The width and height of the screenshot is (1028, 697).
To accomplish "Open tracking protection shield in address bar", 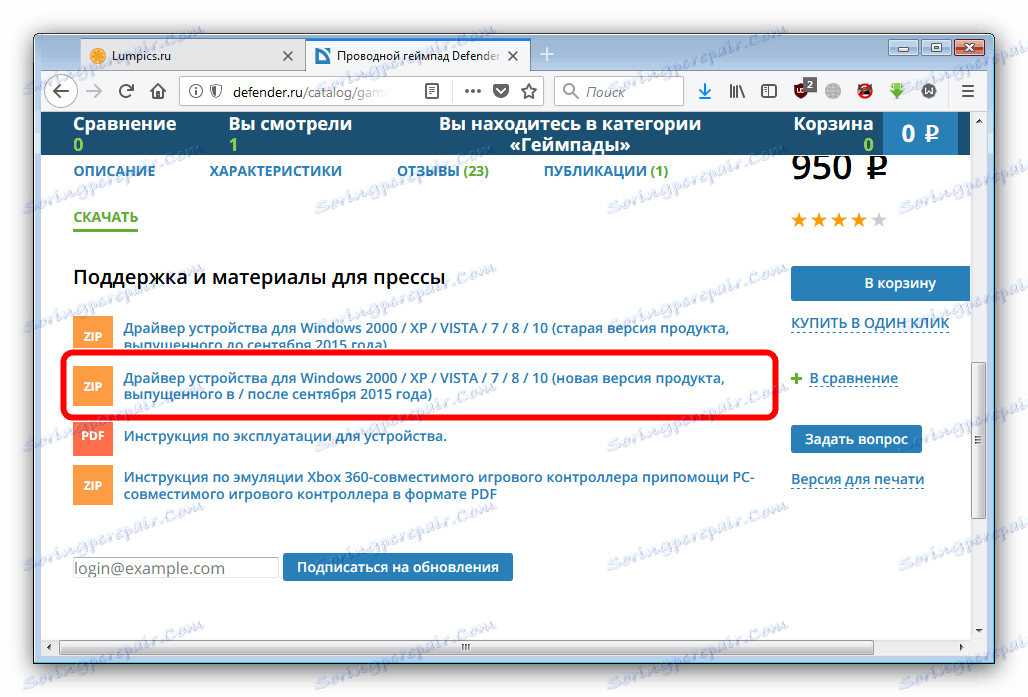I will point(216,91).
